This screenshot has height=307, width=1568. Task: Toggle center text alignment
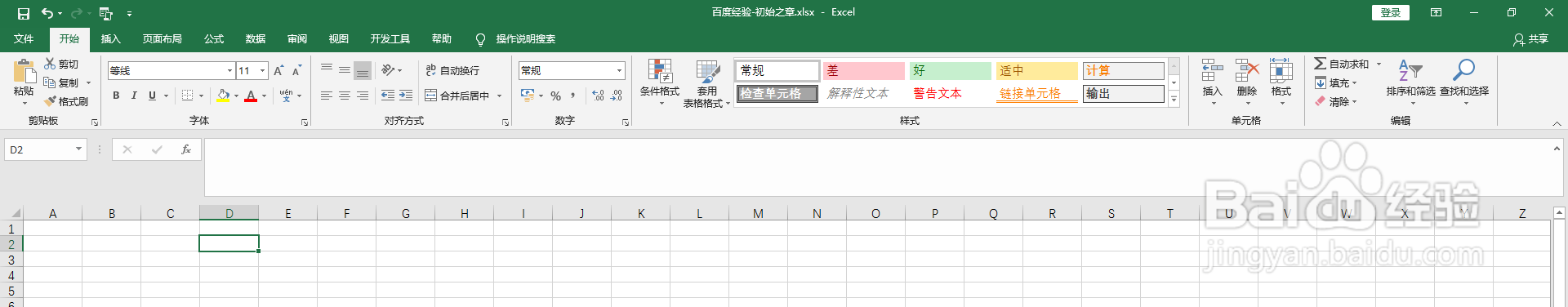345,96
